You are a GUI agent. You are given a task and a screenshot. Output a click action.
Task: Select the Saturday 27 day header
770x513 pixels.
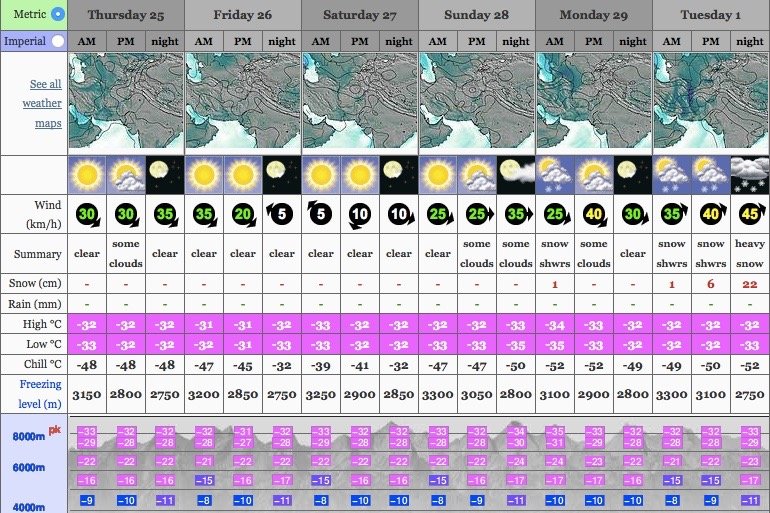coord(359,15)
